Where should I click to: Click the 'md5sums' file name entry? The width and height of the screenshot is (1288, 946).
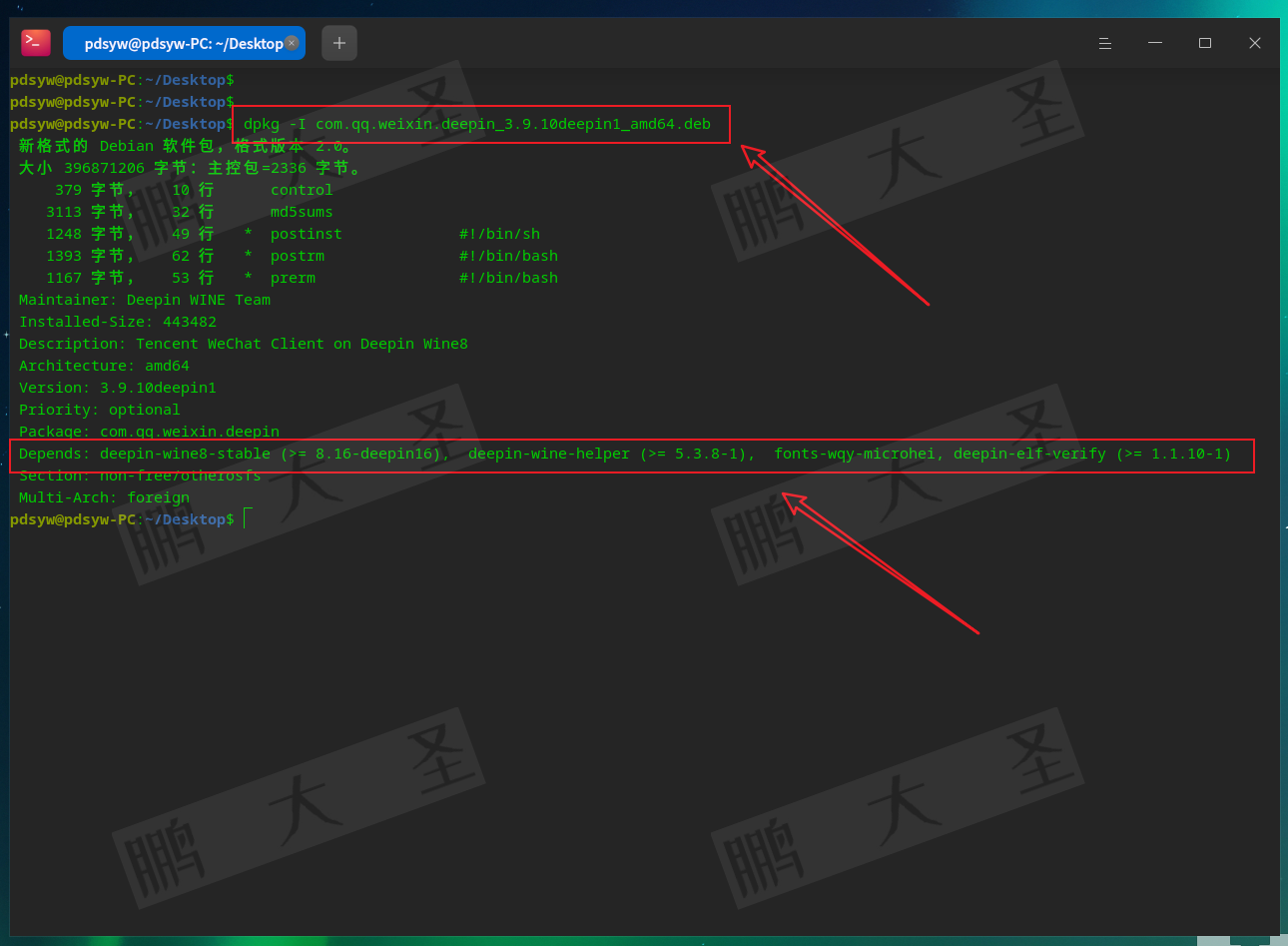coord(302,212)
